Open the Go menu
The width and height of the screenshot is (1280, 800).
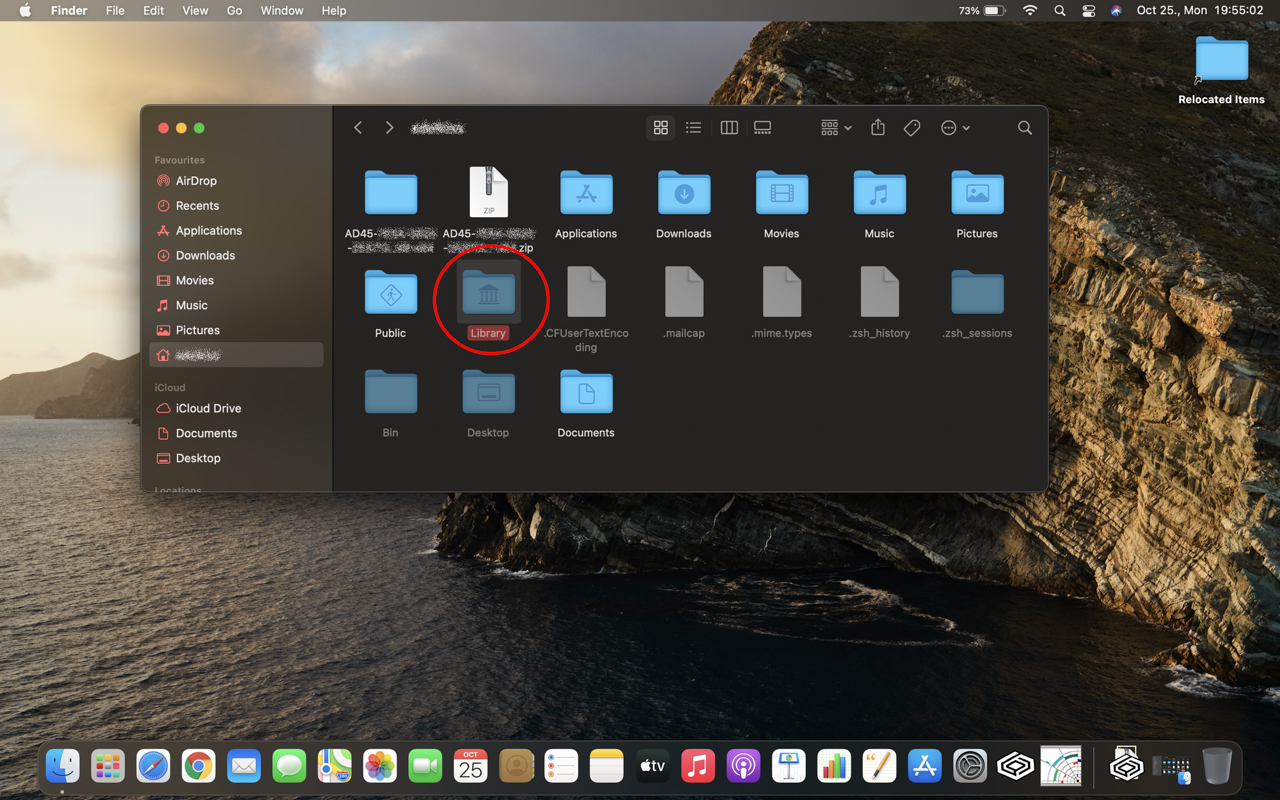tap(234, 10)
